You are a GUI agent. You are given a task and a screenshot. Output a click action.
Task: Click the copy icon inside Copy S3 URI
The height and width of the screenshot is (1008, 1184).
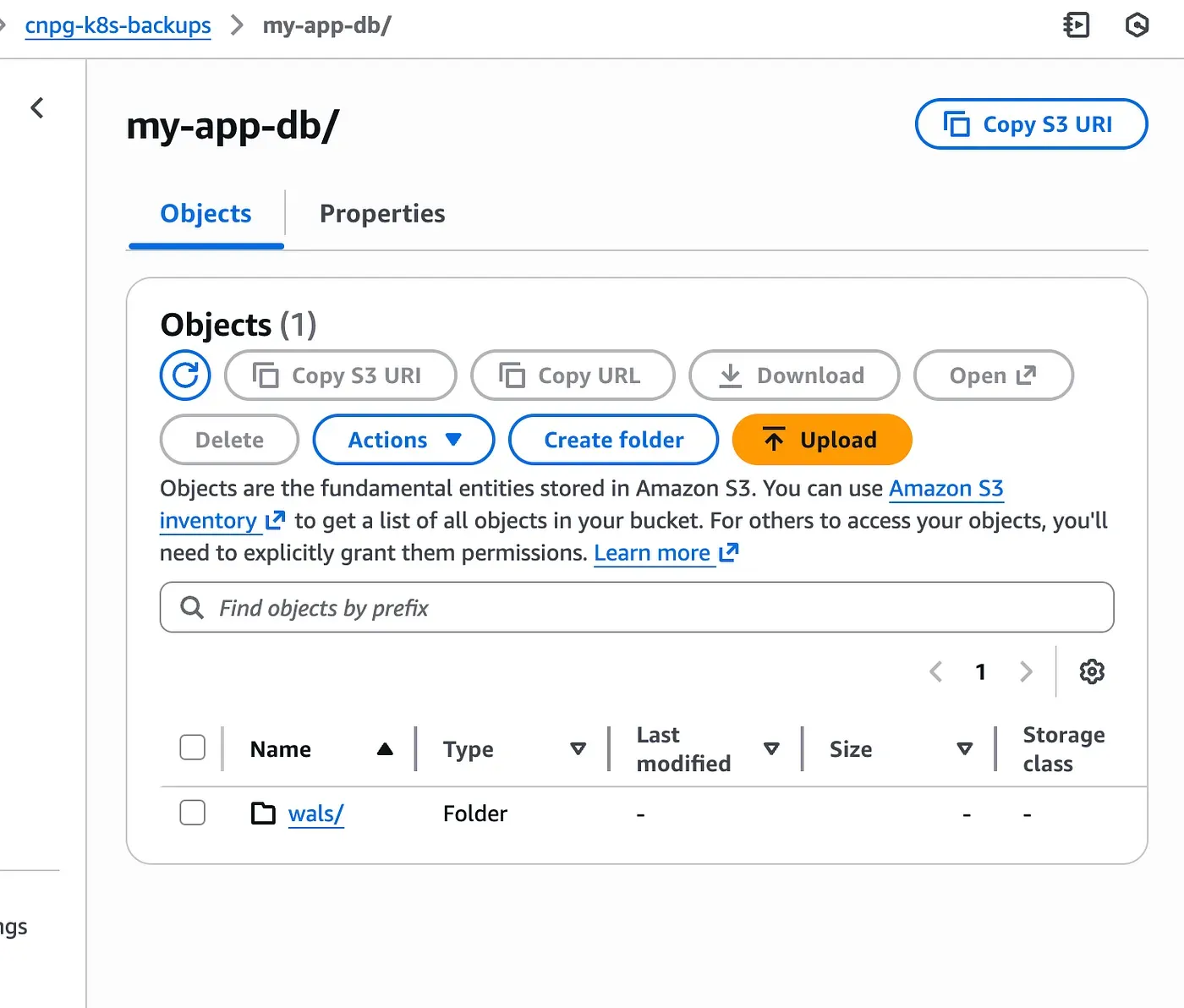(x=266, y=375)
